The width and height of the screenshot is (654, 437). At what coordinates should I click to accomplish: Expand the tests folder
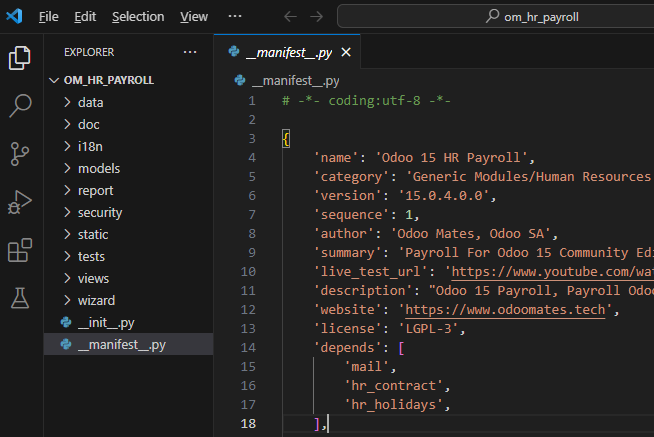click(x=128, y=256)
